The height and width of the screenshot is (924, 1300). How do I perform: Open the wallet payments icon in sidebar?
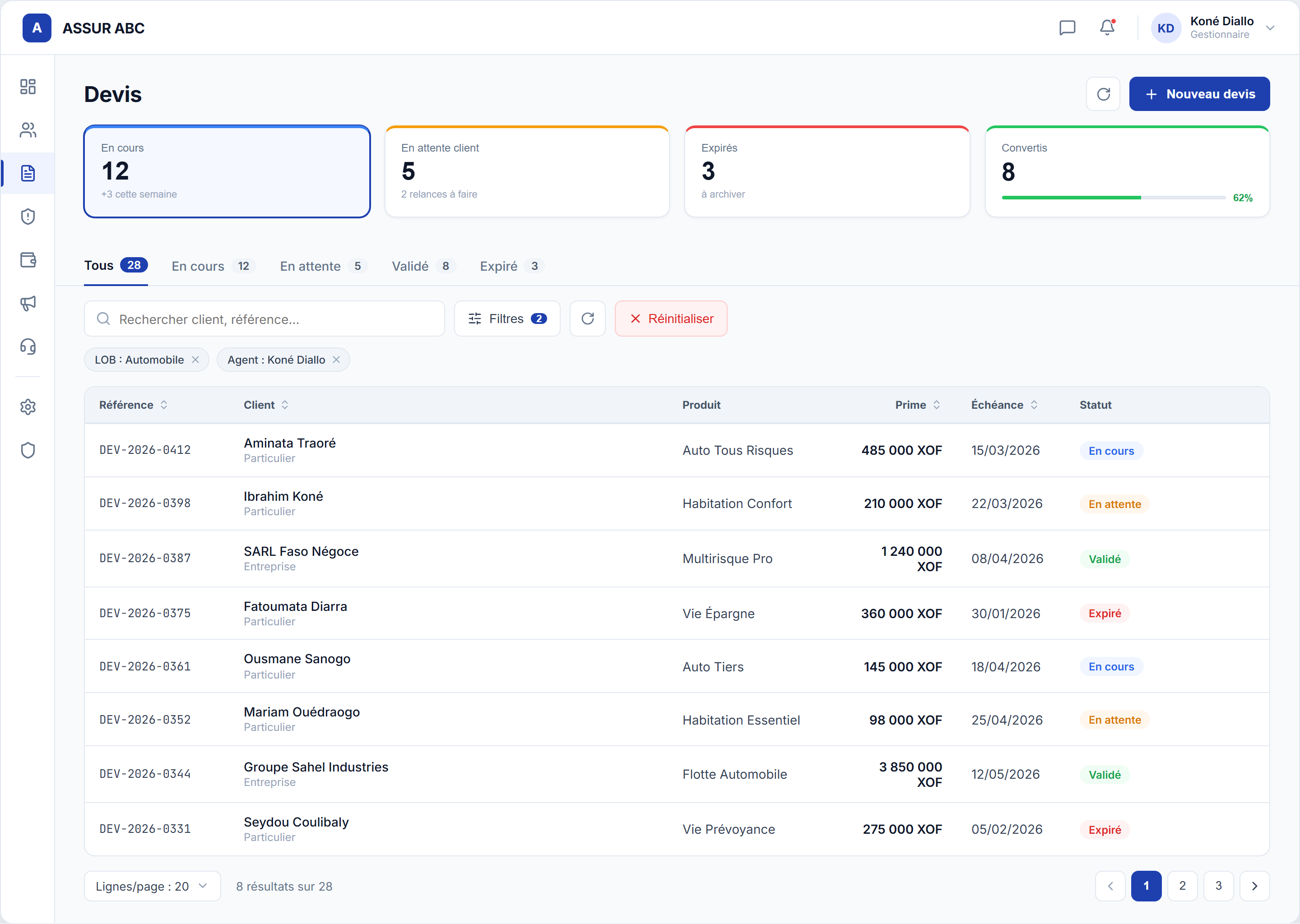28,260
